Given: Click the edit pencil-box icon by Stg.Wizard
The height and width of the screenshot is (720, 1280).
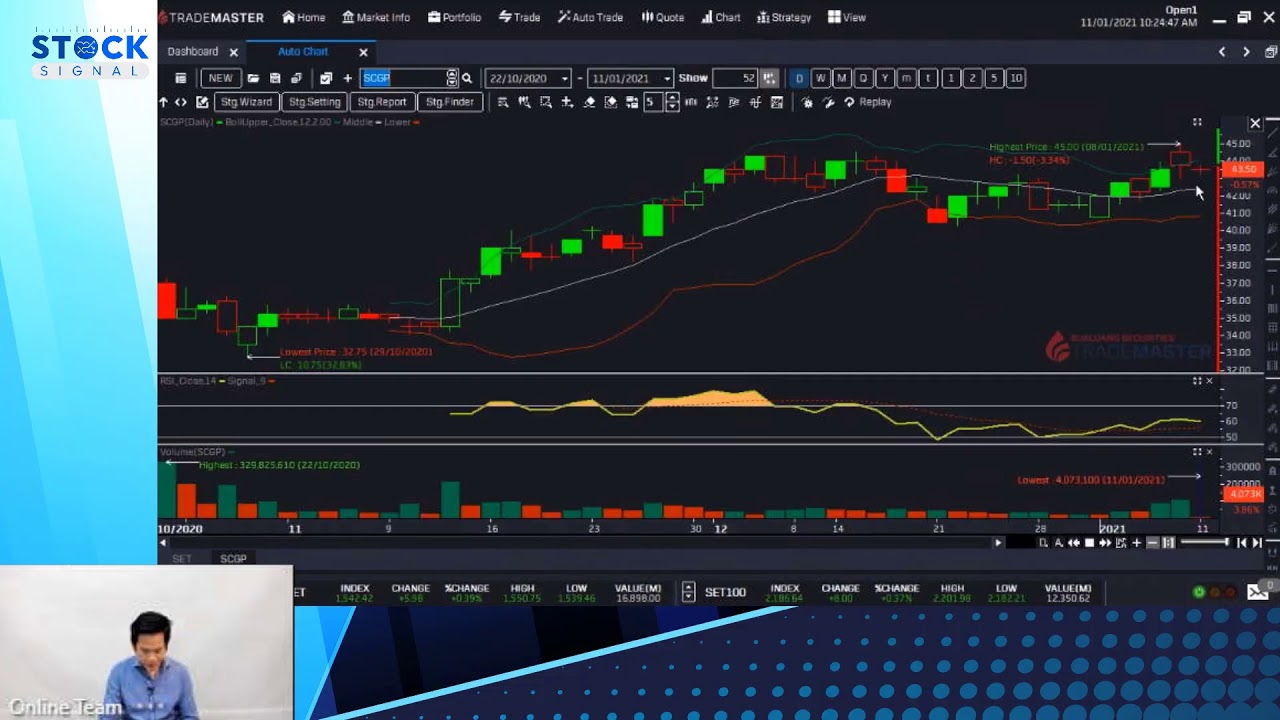Looking at the screenshot, I should (202, 102).
